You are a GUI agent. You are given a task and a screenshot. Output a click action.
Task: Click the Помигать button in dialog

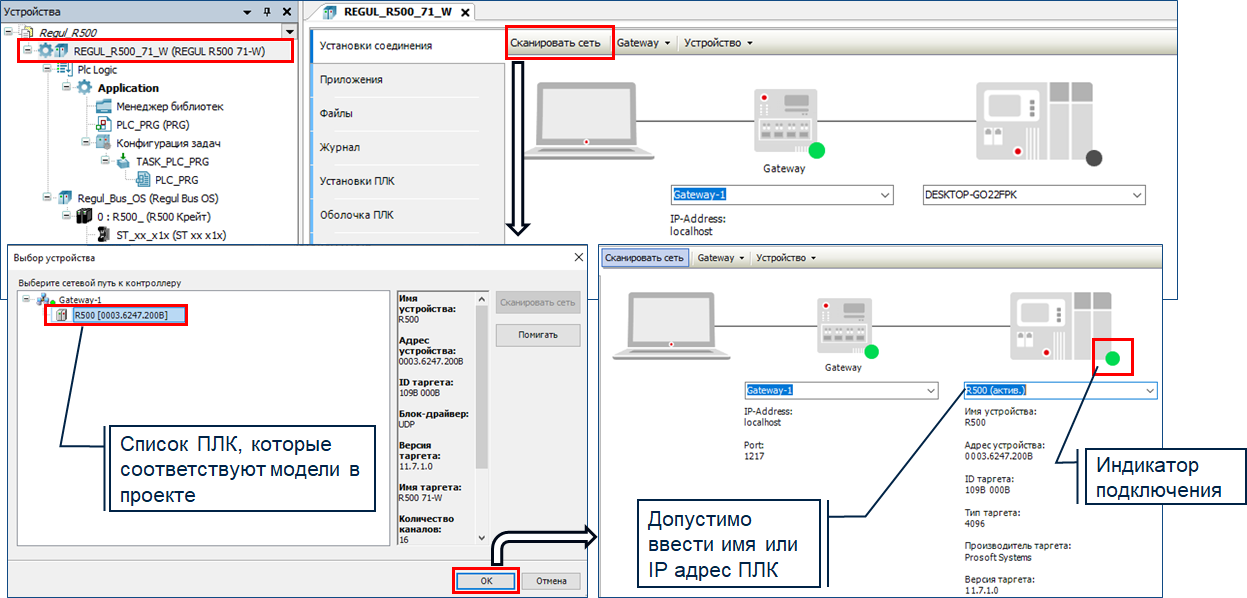(x=537, y=334)
